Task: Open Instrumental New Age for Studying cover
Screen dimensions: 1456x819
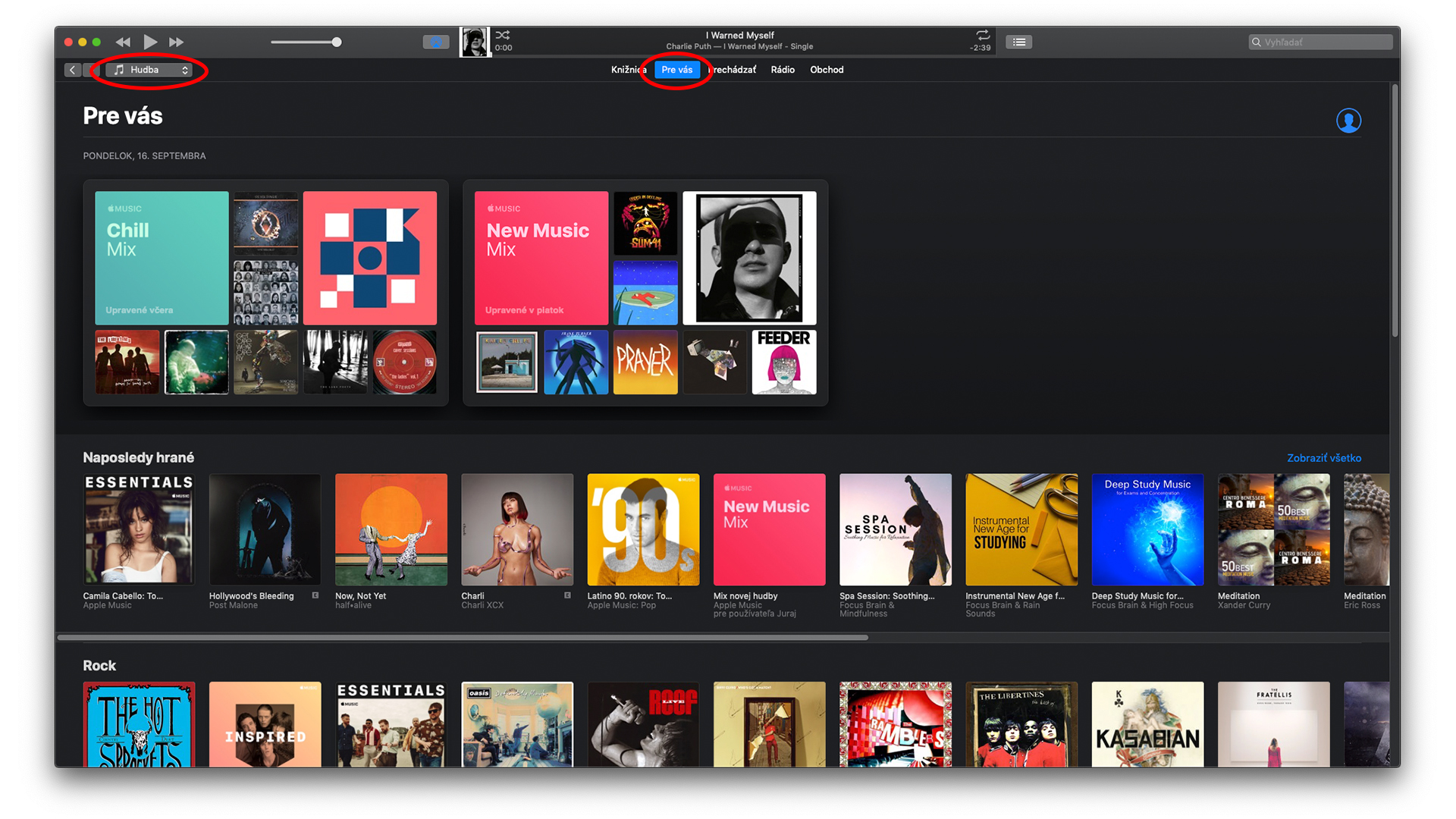Action: 1021,529
